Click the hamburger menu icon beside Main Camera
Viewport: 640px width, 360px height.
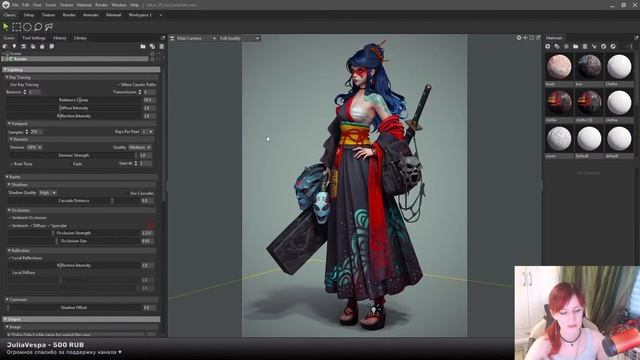172,38
